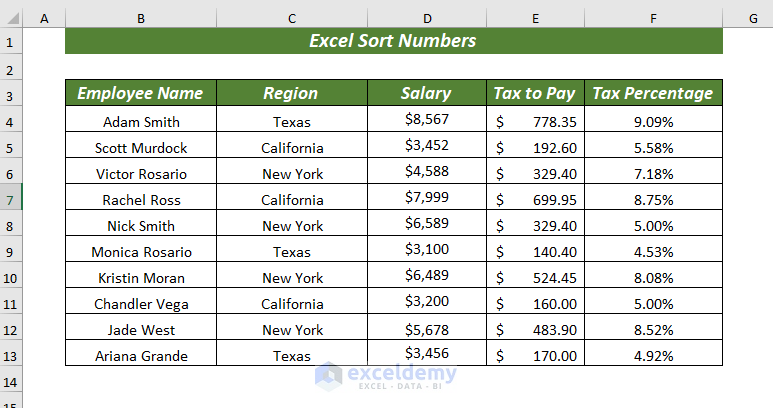
Task: Select column D header
Action: click(x=426, y=19)
